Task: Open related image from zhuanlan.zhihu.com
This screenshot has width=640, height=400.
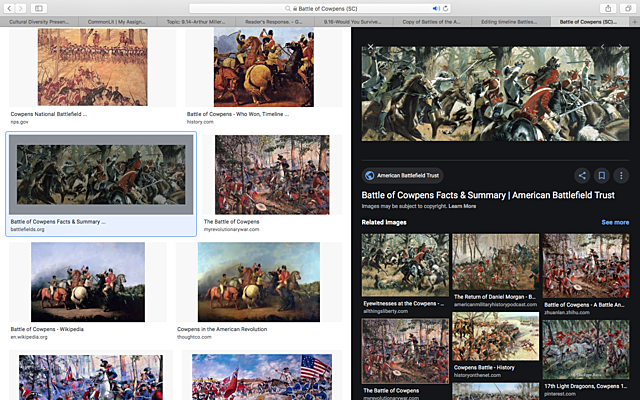Action: pos(586,266)
